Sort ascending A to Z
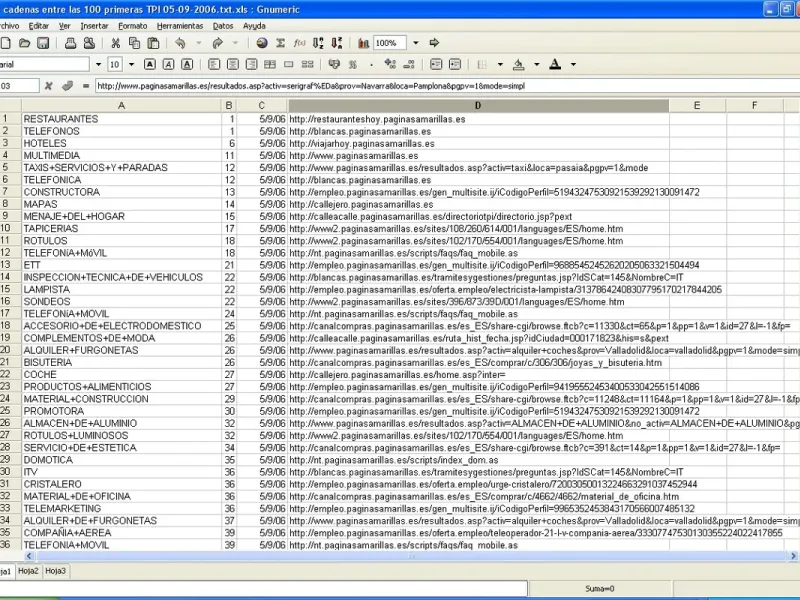800x600 pixels. pyautogui.click(x=318, y=43)
